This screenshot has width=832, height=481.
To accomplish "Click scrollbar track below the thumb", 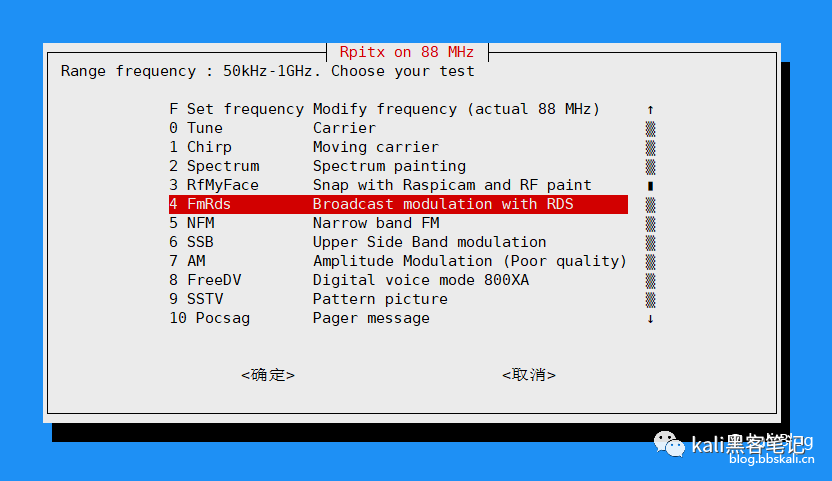I will [650, 252].
